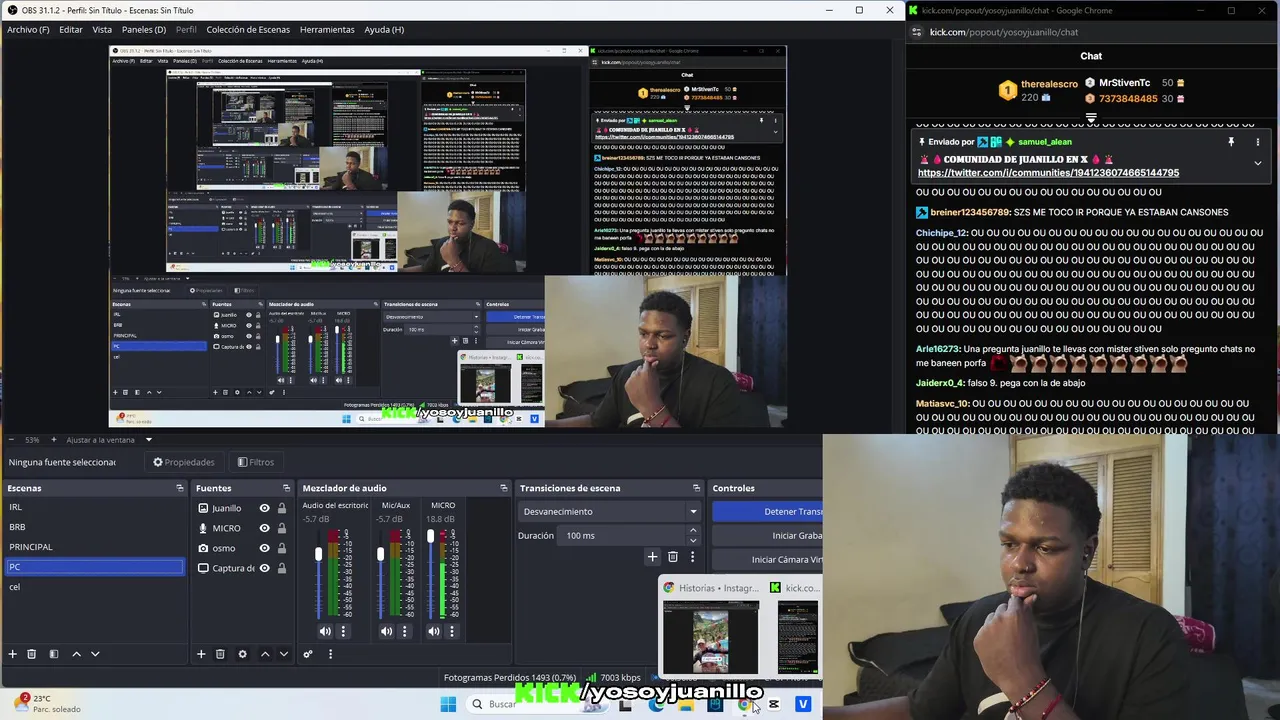The image size is (1280, 720).
Task: Adjust MICRO volume fader
Action: (430, 538)
